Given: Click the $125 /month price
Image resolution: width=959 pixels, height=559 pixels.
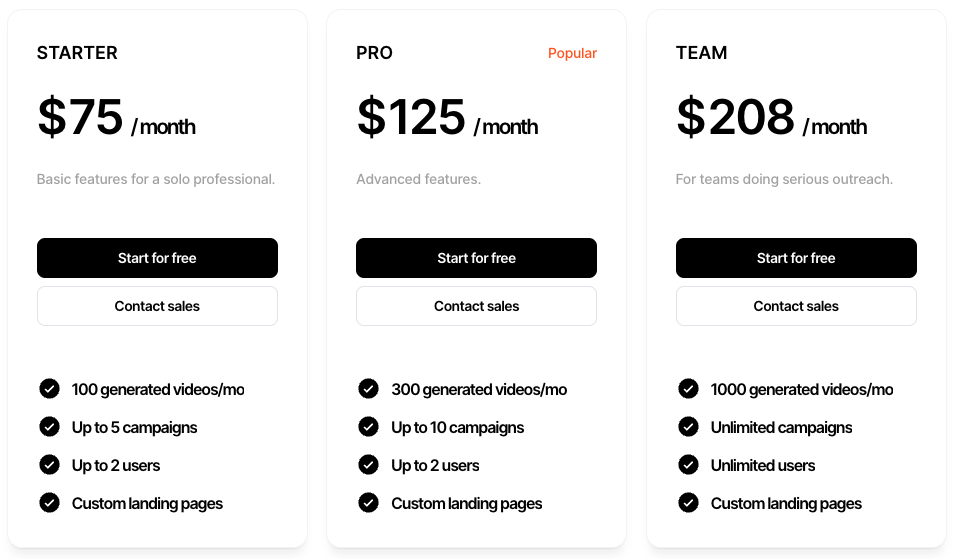Looking at the screenshot, I should click(x=447, y=118).
